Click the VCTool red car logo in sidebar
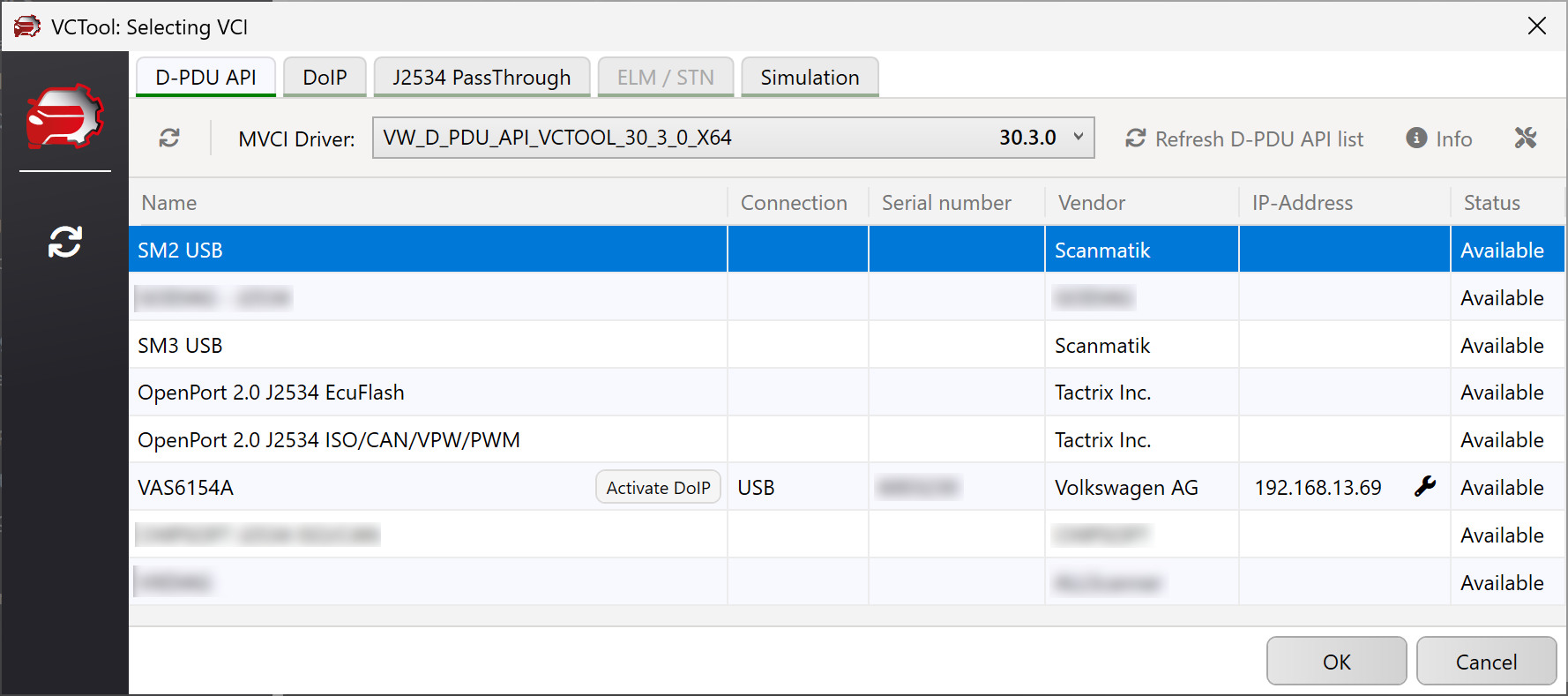This screenshot has height=696, width=1568. 64,116
